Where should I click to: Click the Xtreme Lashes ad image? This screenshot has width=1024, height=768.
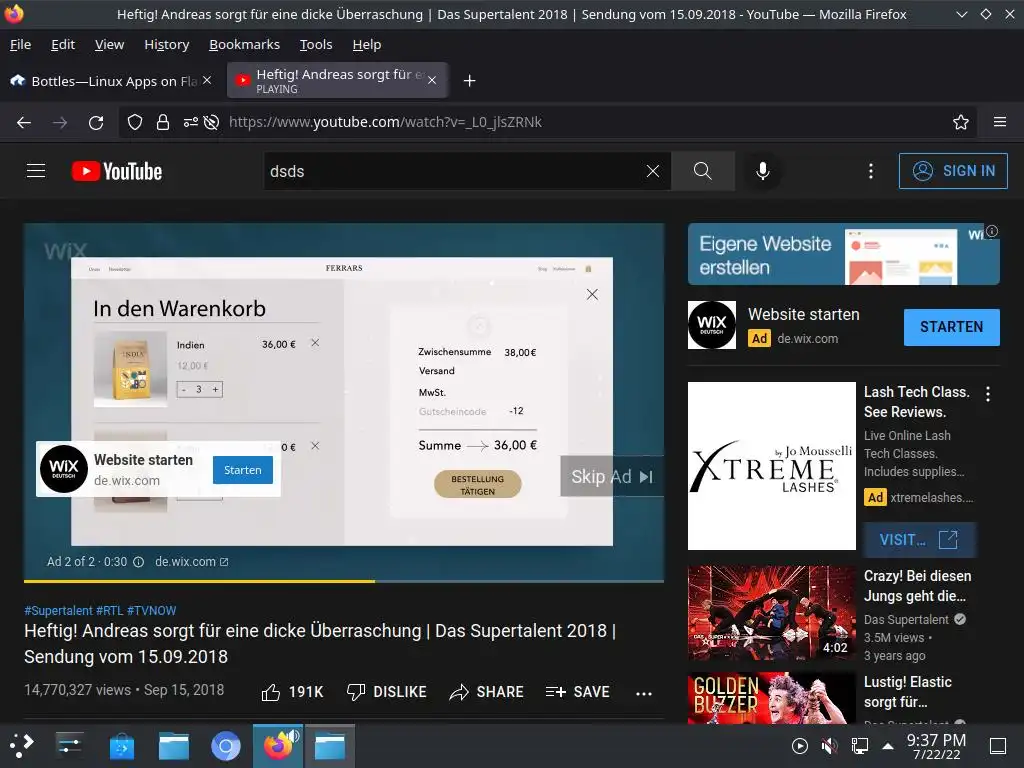[x=771, y=466]
